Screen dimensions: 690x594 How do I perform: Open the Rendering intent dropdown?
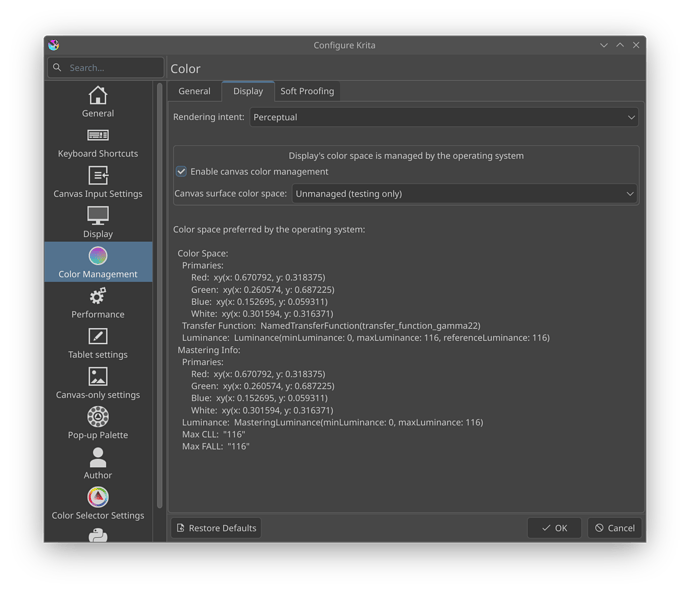point(444,117)
